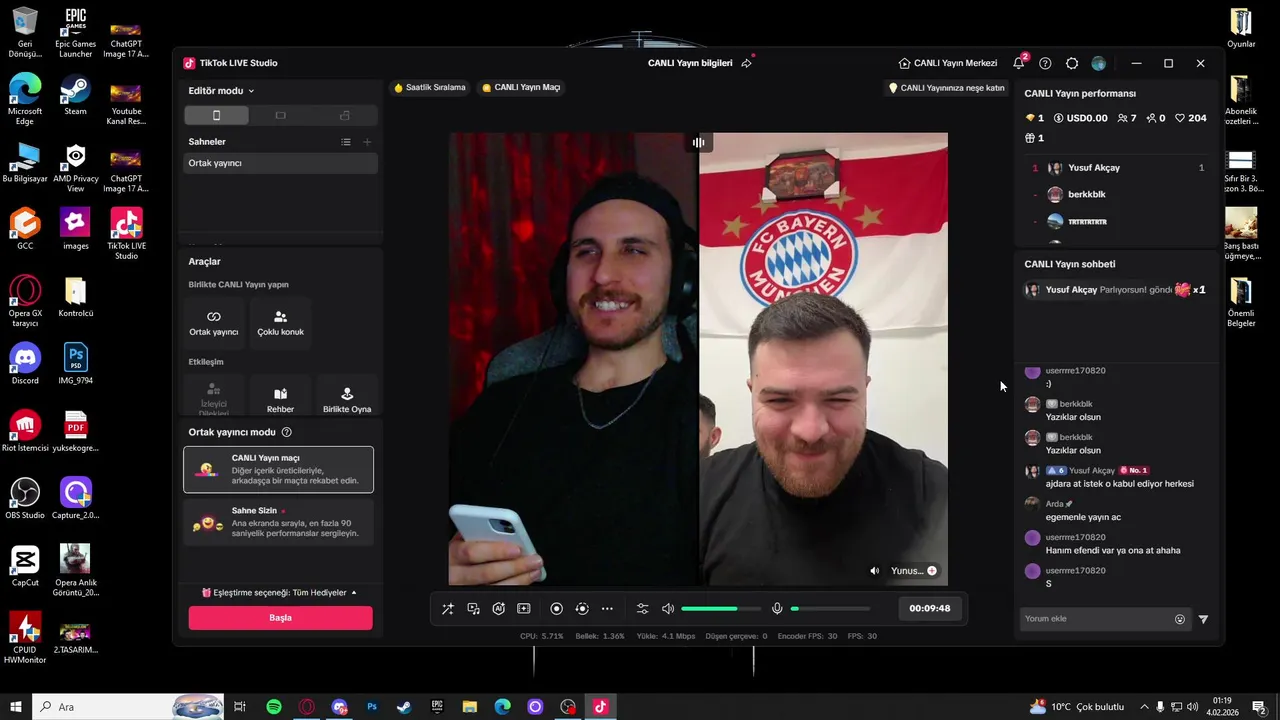Open Photoshop from the taskbar
The width and height of the screenshot is (1280, 720).
point(372,707)
